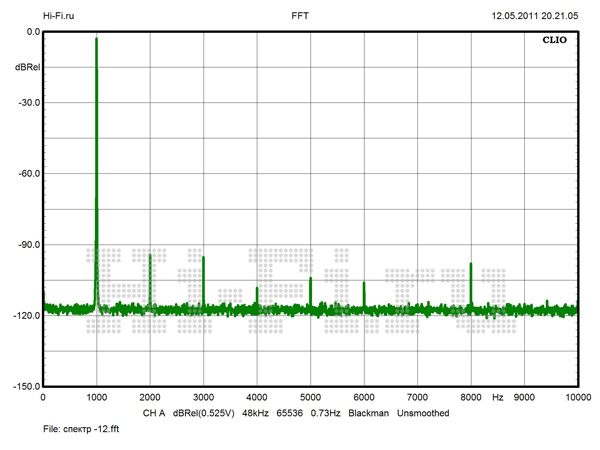Click the Hz unit label on x-axis
The height and width of the screenshot is (450, 600).
coord(497,397)
